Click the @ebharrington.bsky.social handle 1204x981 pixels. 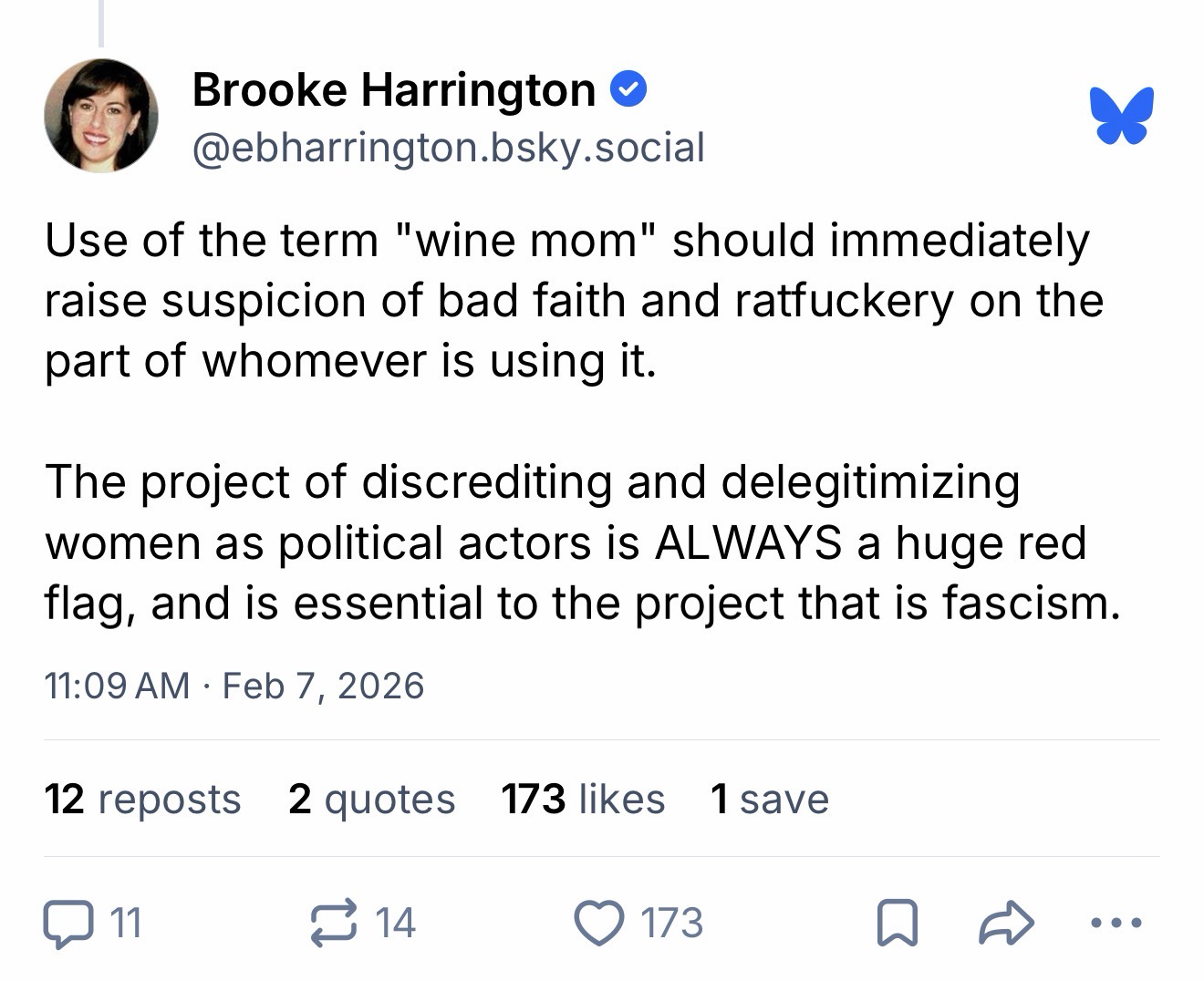[448, 148]
